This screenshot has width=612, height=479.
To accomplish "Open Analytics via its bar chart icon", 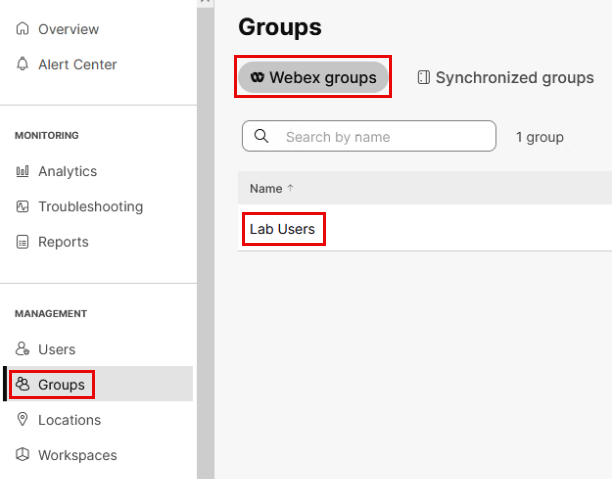I will click(x=23, y=172).
